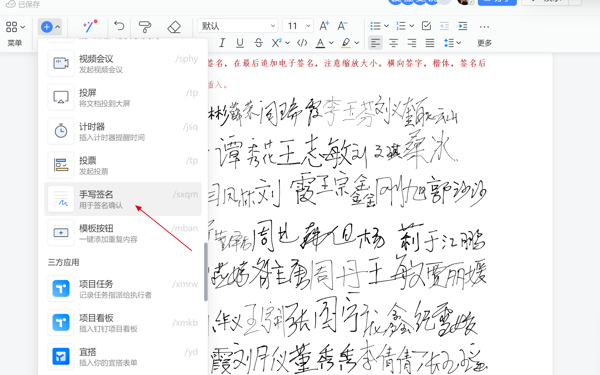
Task: Clear formatting with the eraser icon
Action: click(x=174, y=27)
